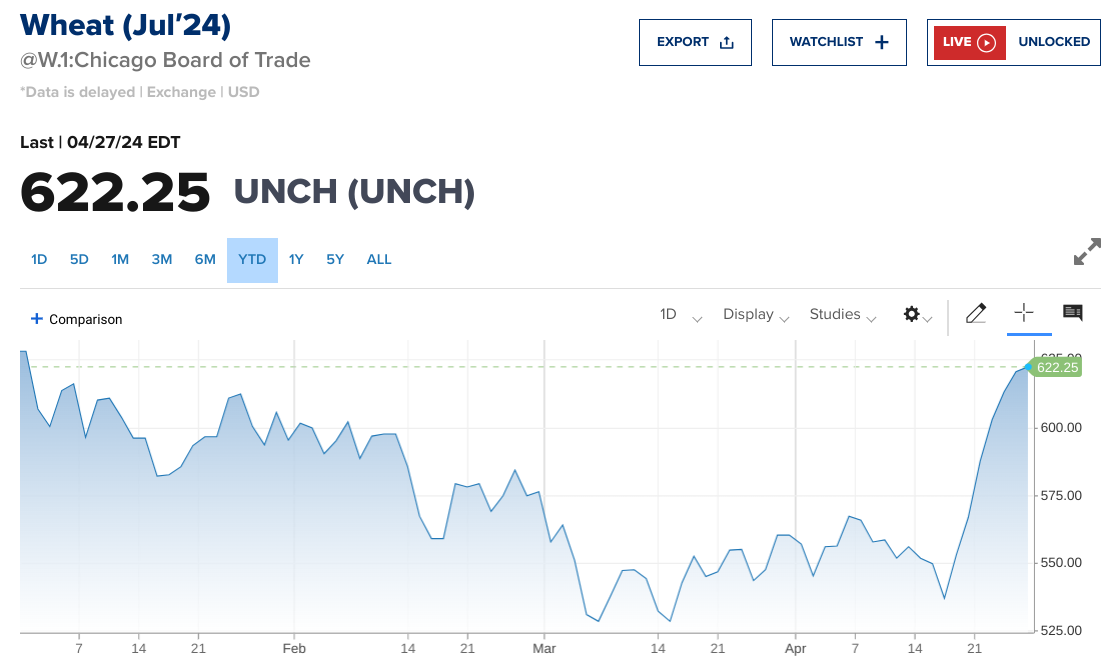Click the Watchlist plus icon
Screen dimensions: 1116x672
coord(881,42)
